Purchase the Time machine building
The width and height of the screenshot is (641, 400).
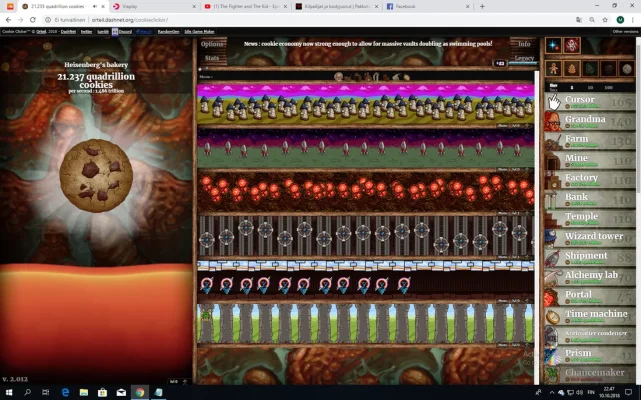(590, 316)
